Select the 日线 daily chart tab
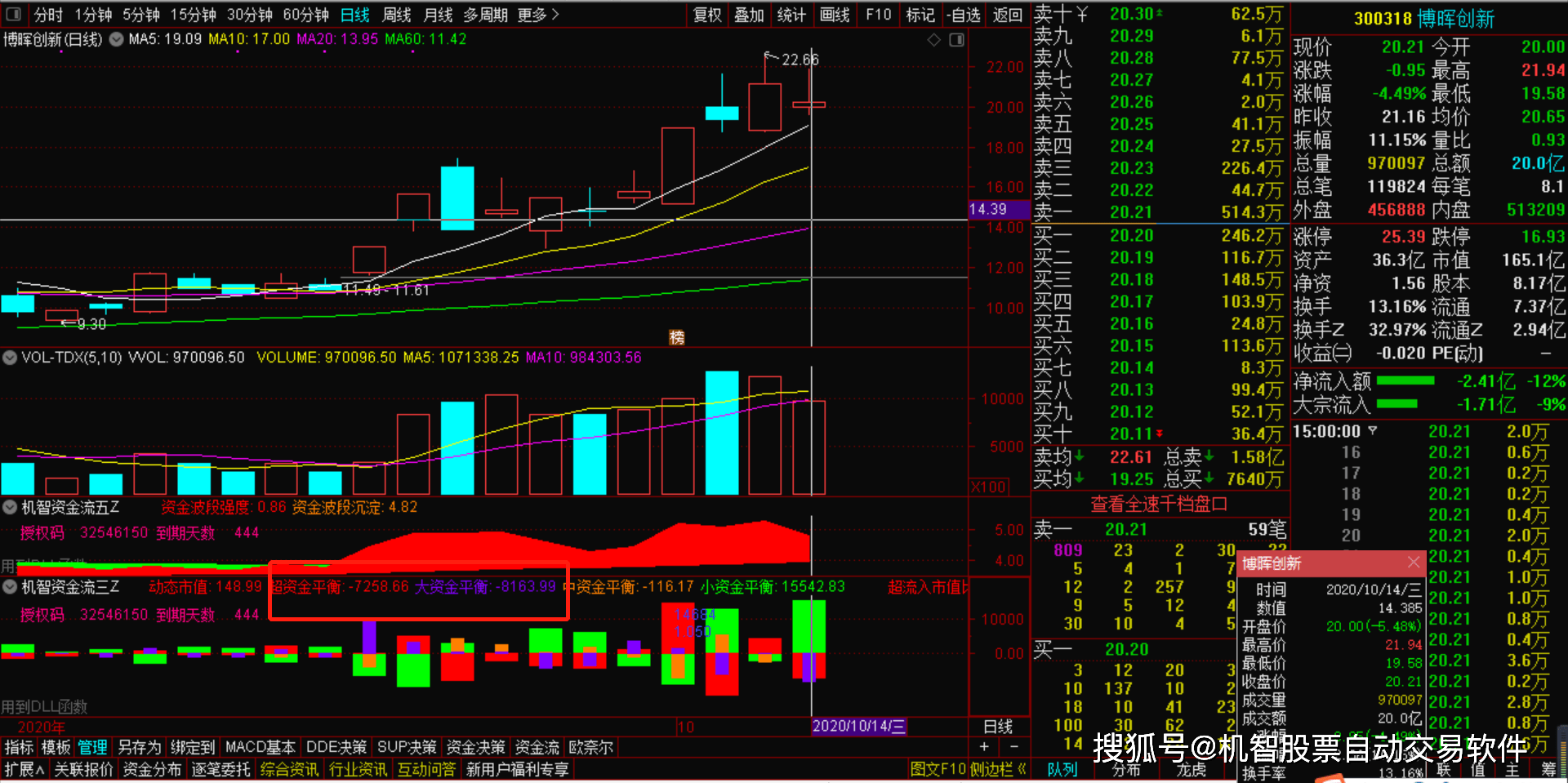1568x783 pixels. point(354,15)
